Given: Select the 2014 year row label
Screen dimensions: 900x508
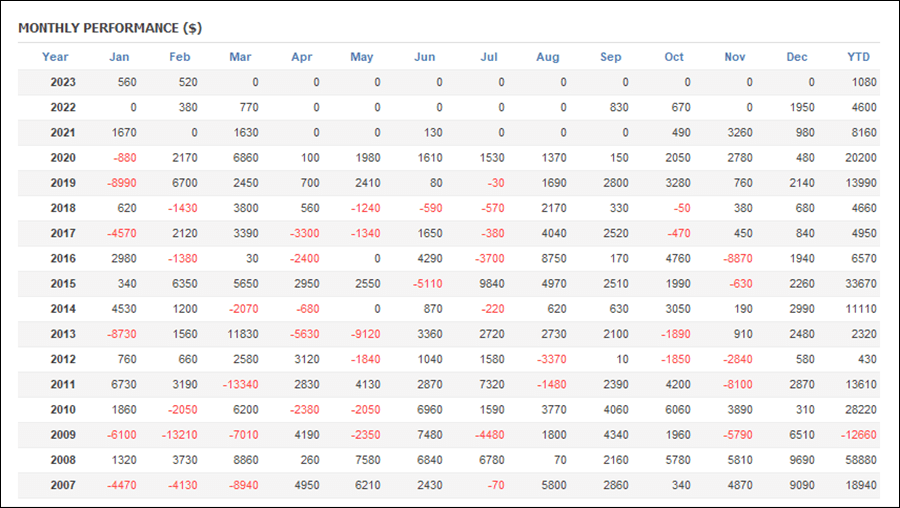Looking at the screenshot, I should 63,309.
